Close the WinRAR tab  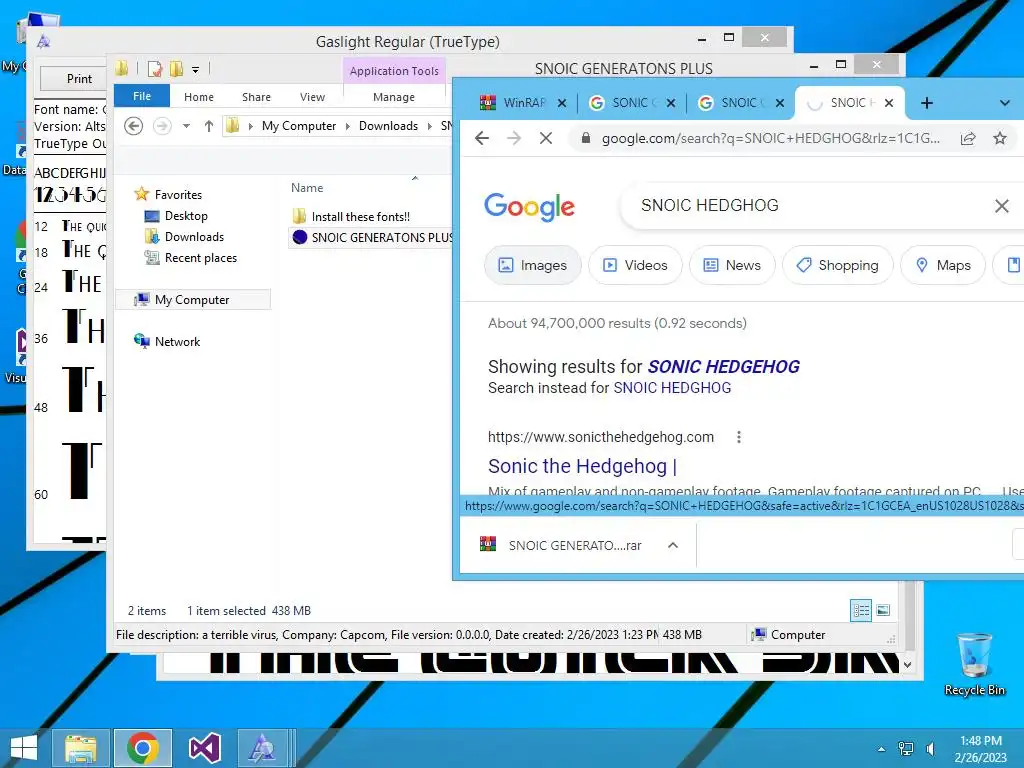coord(562,103)
